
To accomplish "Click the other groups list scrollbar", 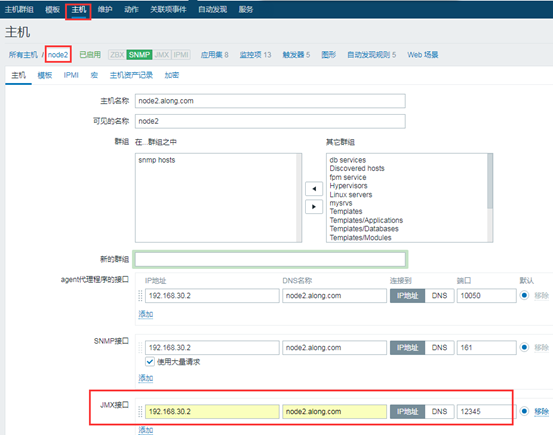I will click(490, 198).
